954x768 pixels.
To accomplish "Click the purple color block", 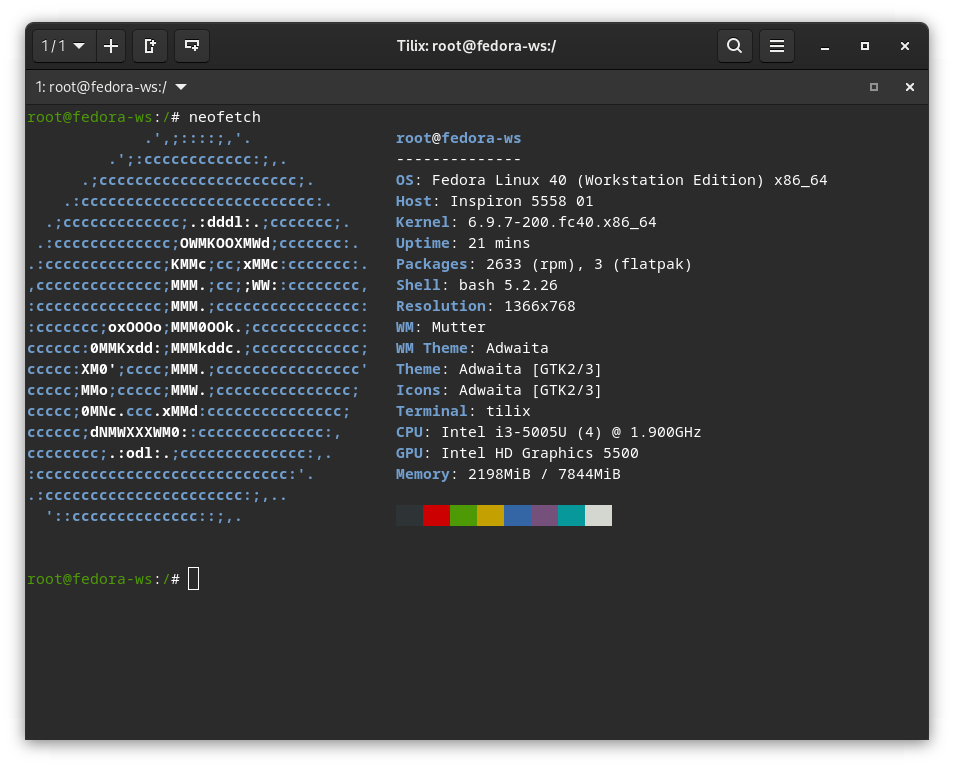I will [545, 515].
